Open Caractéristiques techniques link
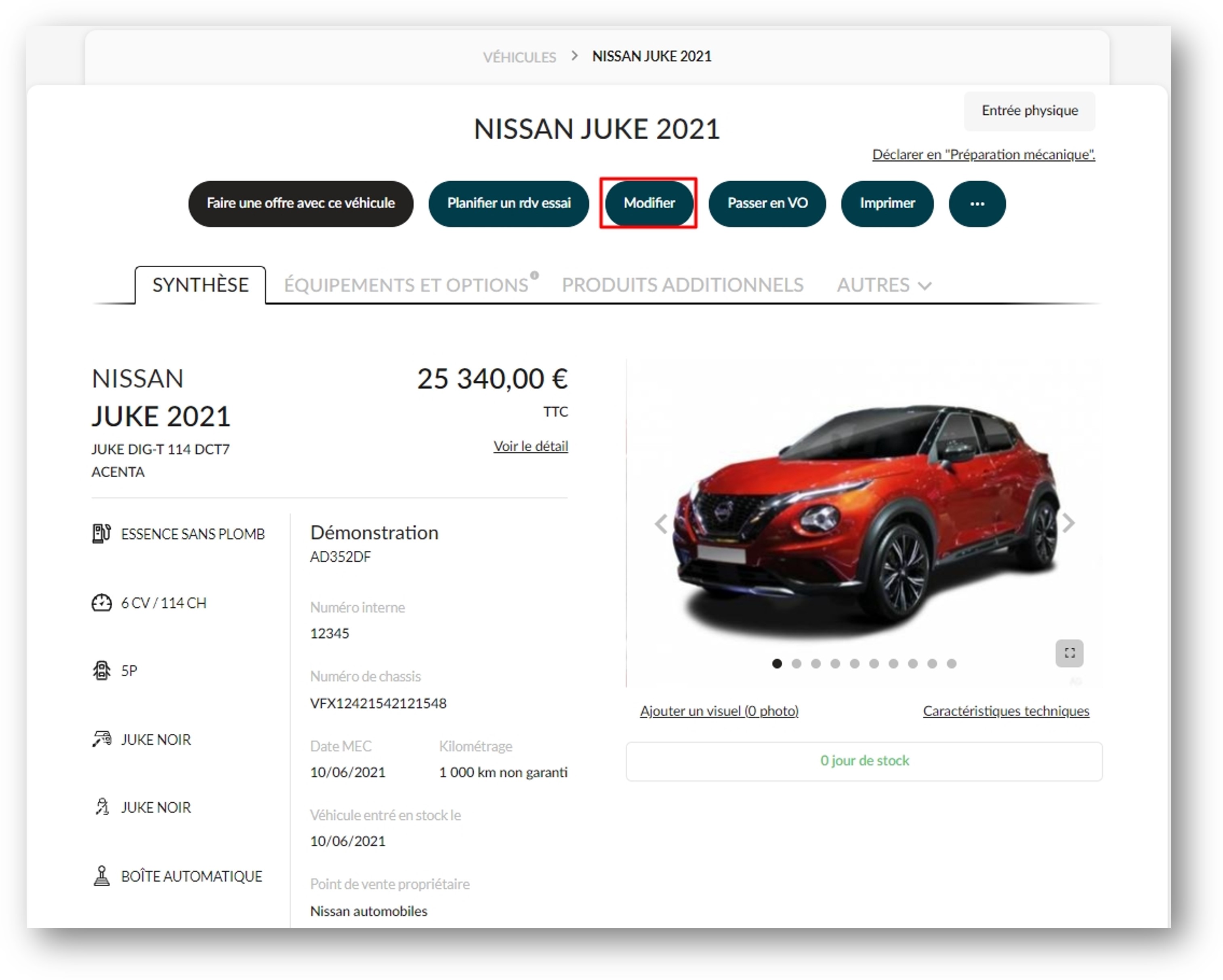 click(x=1006, y=711)
